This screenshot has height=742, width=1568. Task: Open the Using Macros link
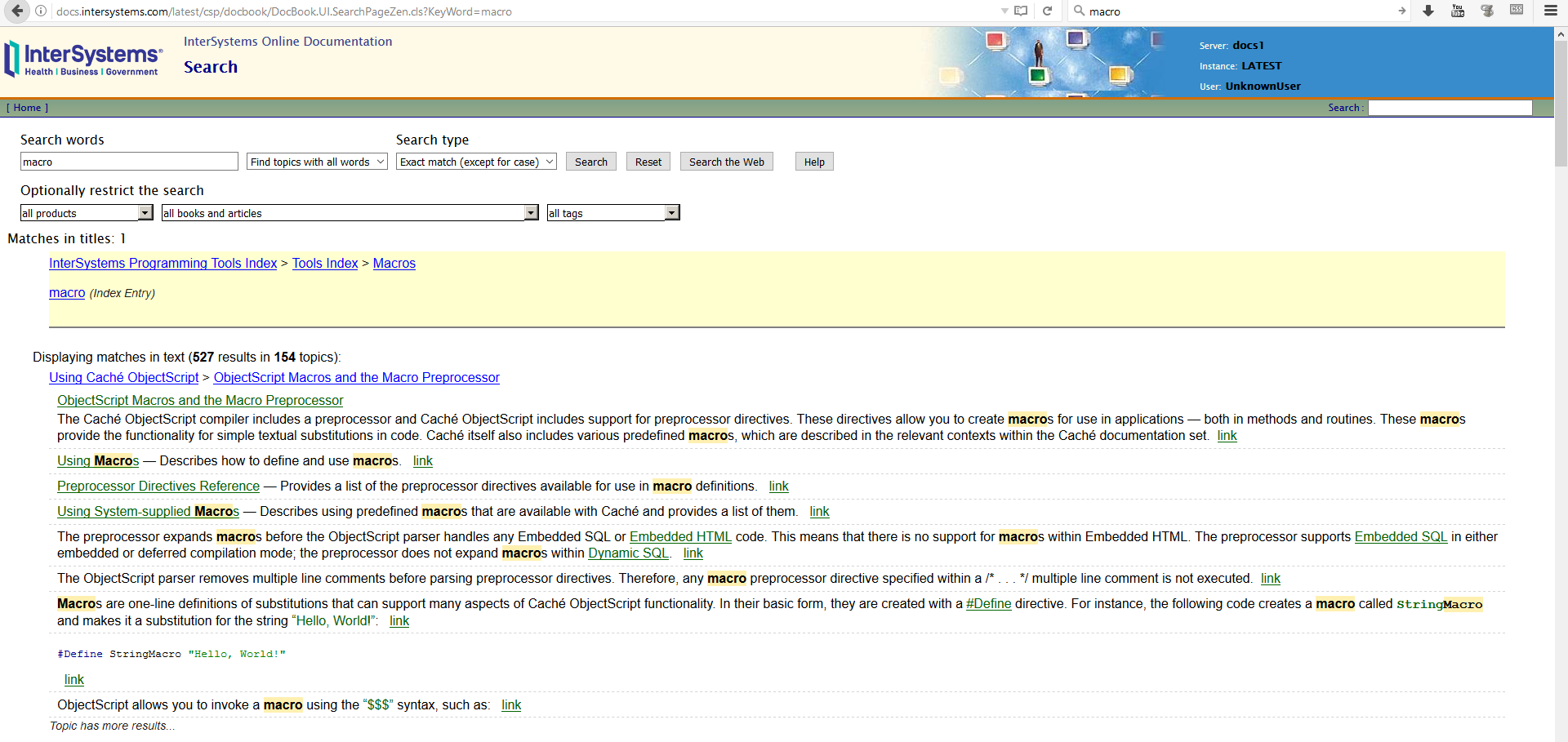point(98,460)
